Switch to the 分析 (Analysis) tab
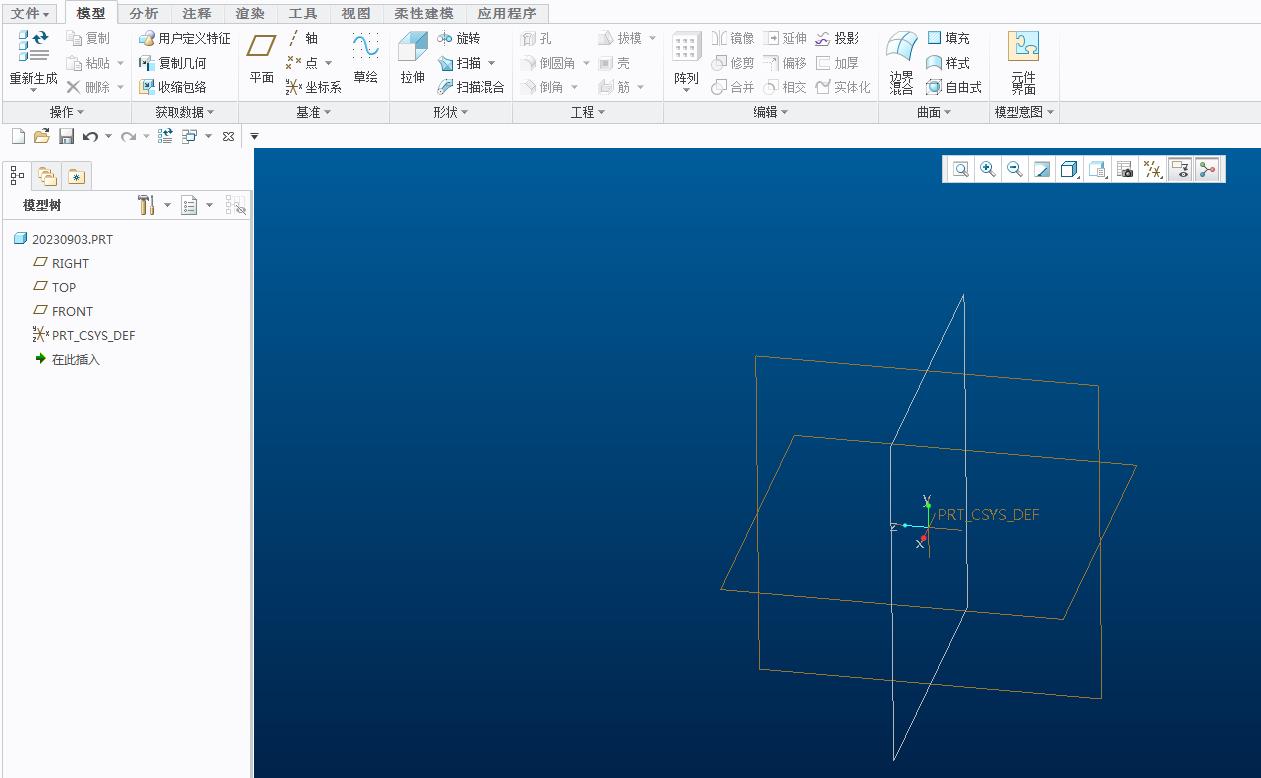This screenshot has height=778, width=1261. (144, 13)
